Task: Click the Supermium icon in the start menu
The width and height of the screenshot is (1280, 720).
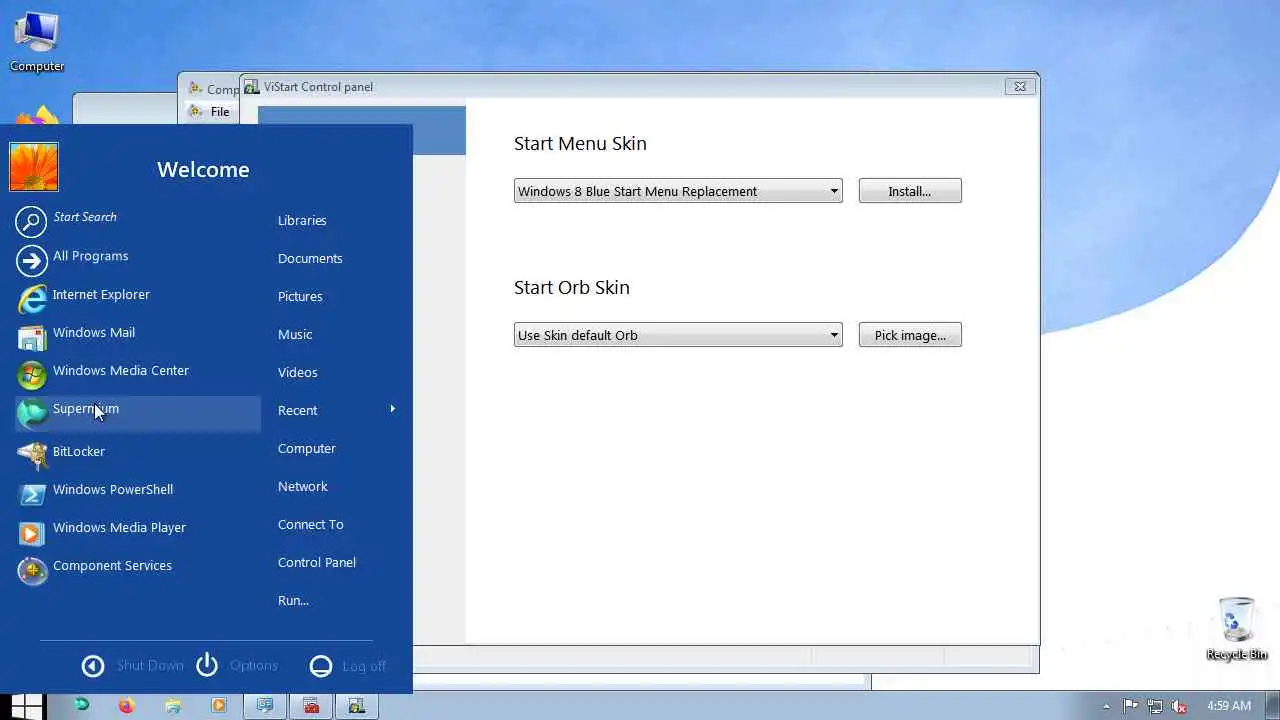Action: (32, 413)
